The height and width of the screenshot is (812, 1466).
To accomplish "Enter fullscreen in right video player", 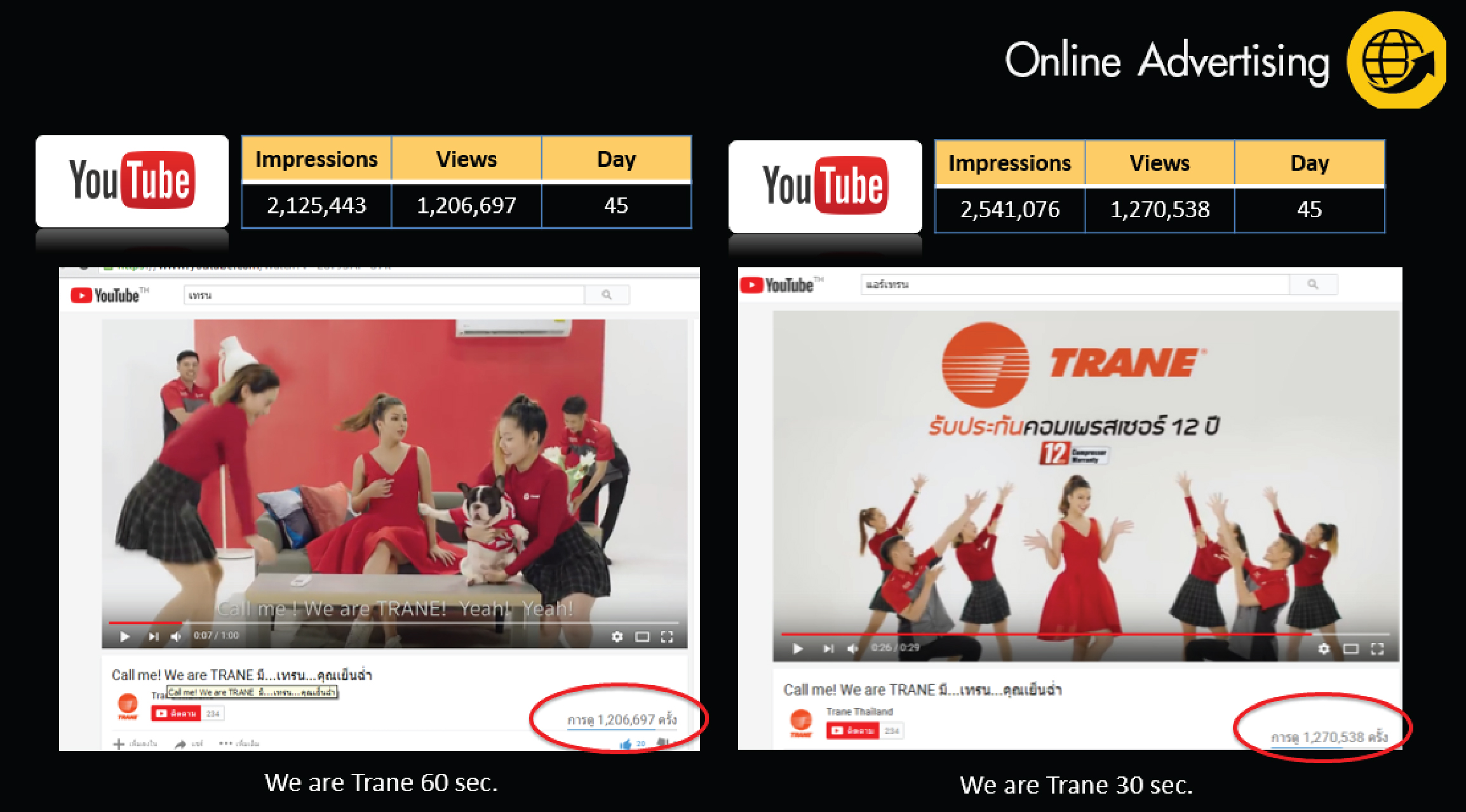I will click(x=1377, y=648).
